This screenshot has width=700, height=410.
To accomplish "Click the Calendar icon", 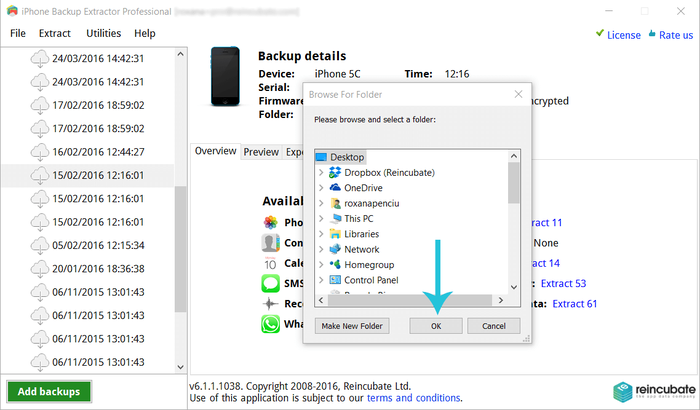I will [x=270, y=263].
